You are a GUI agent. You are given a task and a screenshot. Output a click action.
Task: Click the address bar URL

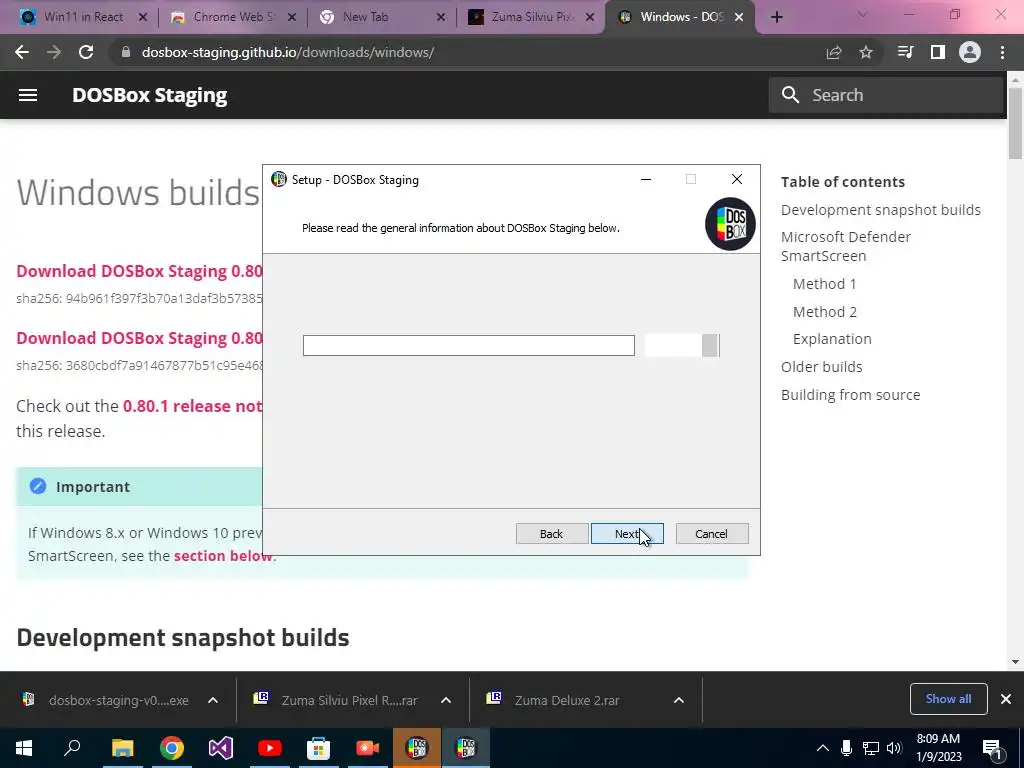point(287,52)
